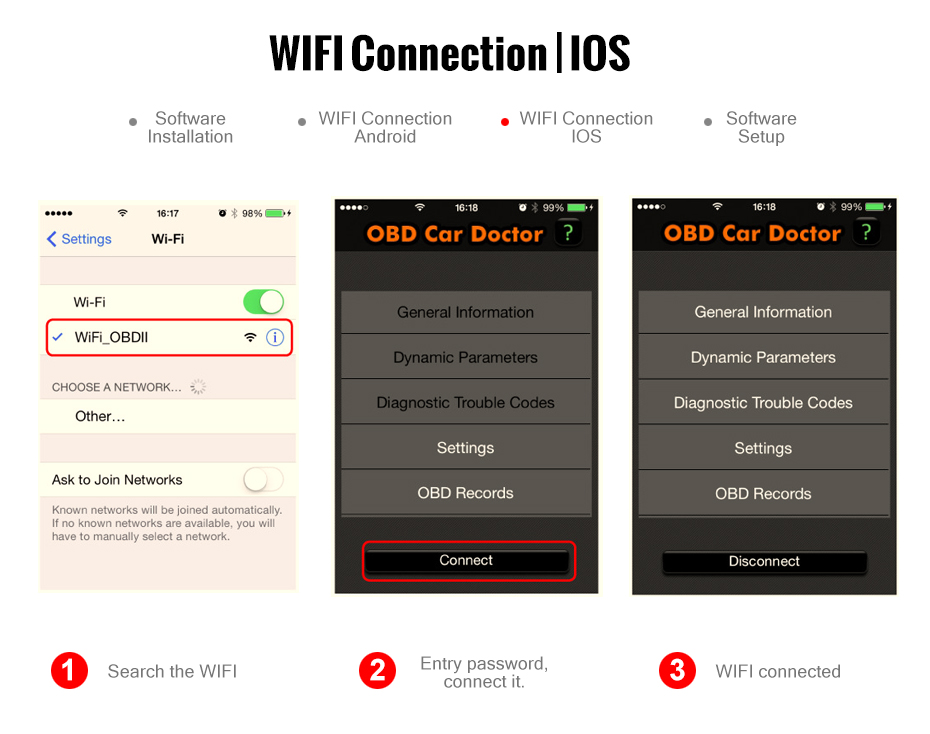Open Other… network option
The height and width of the screenshot is (734, 930).
click(168, 416)
